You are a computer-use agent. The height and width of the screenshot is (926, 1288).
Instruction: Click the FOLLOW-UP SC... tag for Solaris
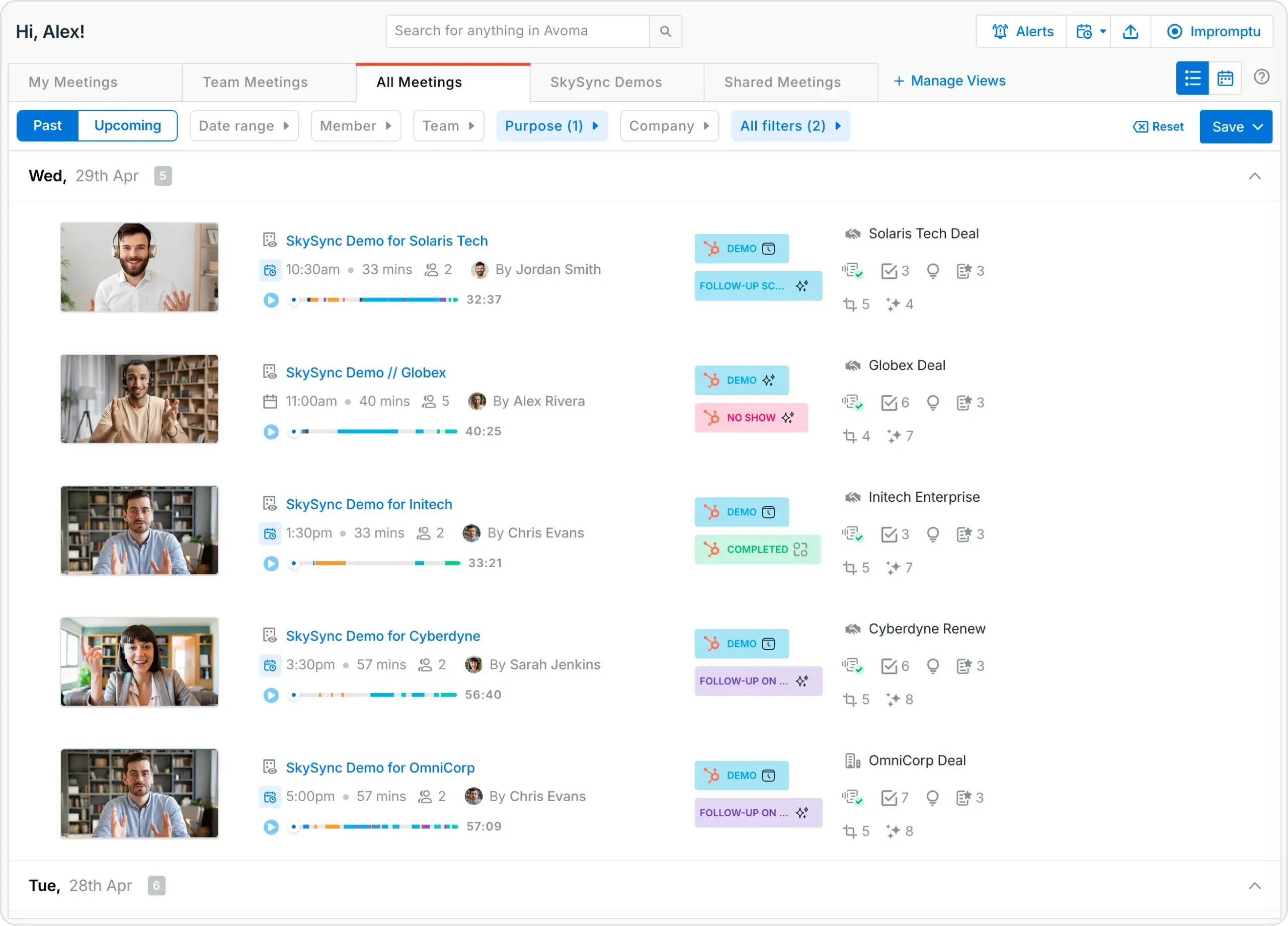[x=758, y=286]
